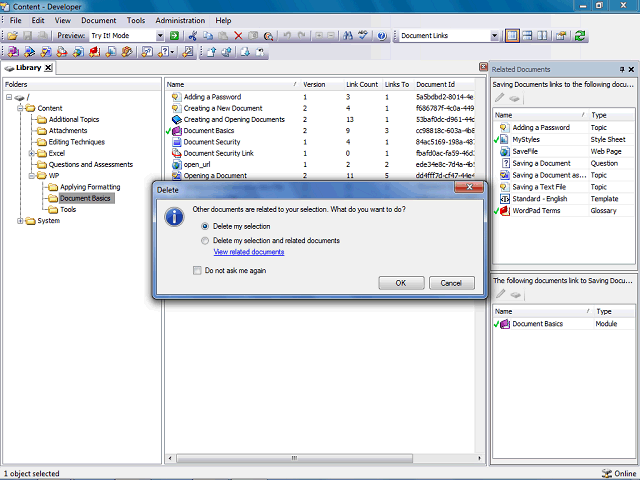The image size is (640, 480).
Task: Start preview with the green arrow icon
Action: tap(174, 36)
